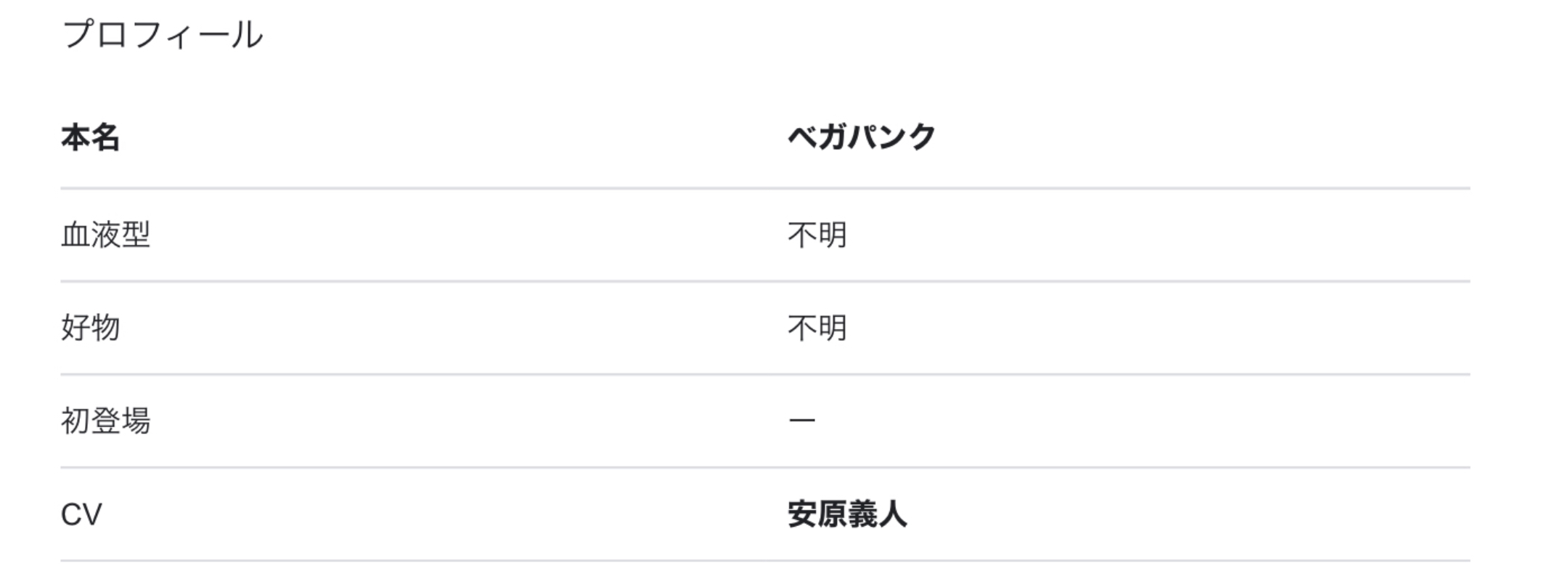Click the CV row label
The image size is (1568, 579).
pyautogui.click(x=81, y=514)
